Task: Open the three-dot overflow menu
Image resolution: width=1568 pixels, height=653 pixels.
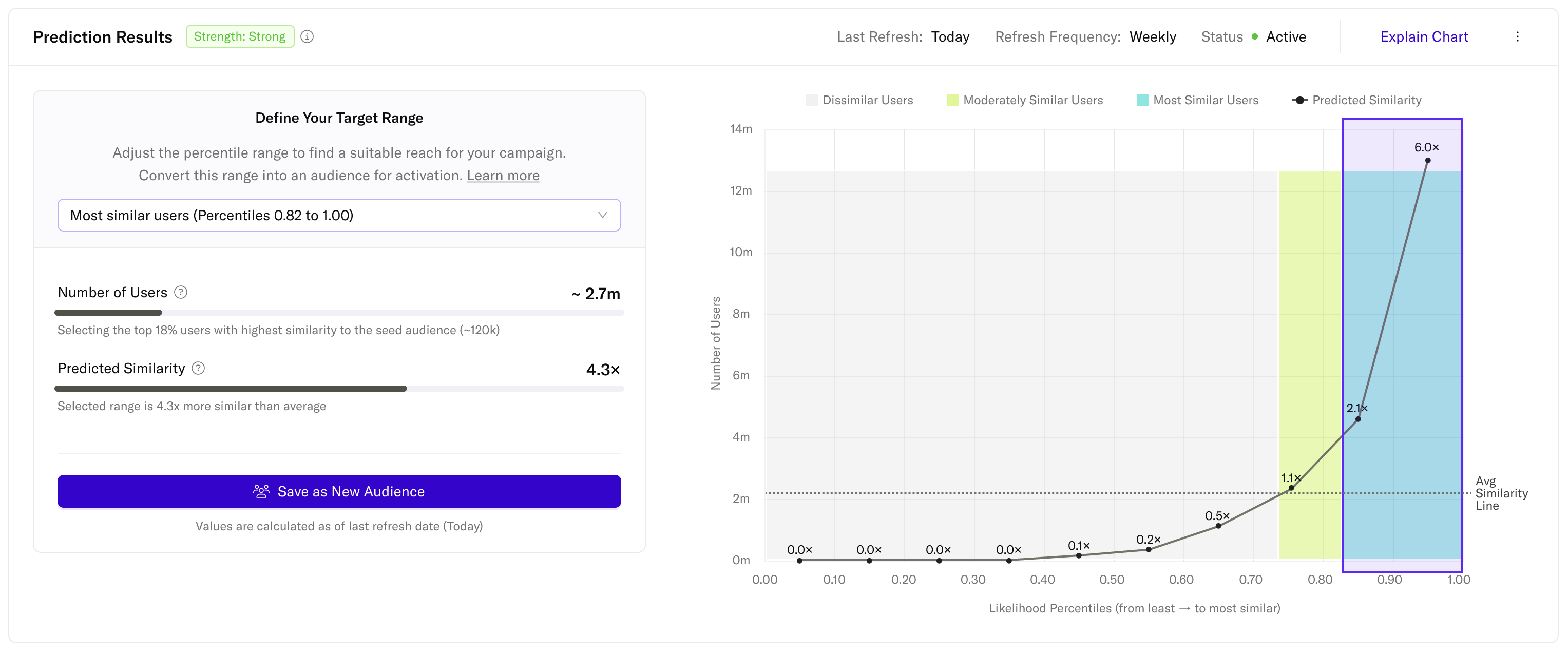Action: coord(1518,36)
